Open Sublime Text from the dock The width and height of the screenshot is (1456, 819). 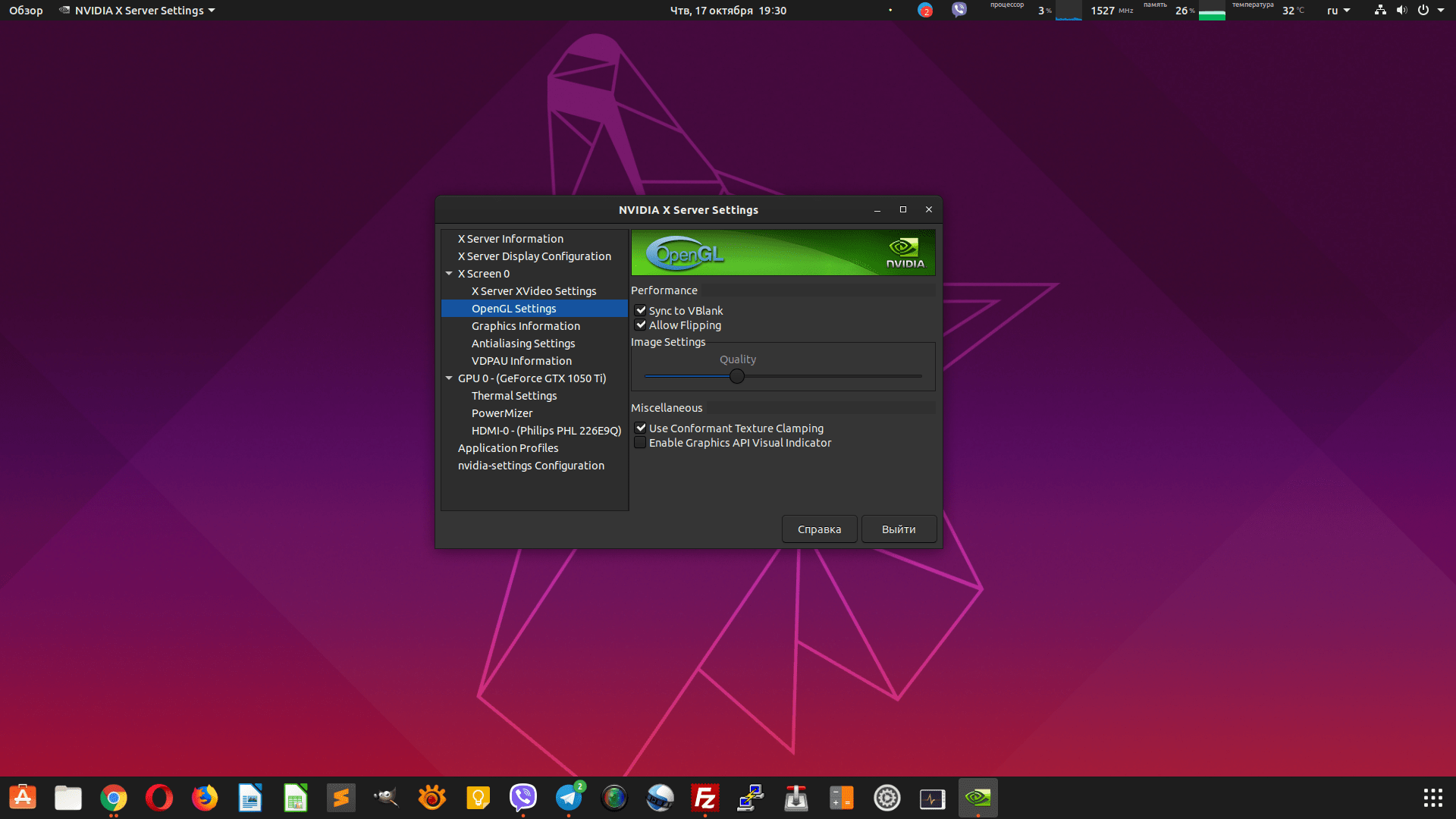(341, 798)
